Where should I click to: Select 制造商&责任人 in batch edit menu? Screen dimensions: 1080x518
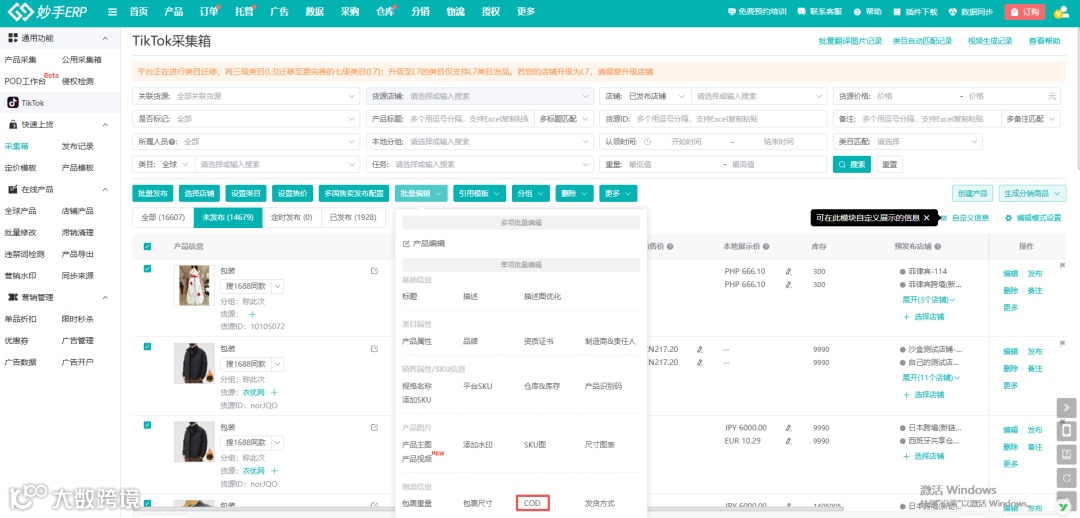tap(610, 342)
